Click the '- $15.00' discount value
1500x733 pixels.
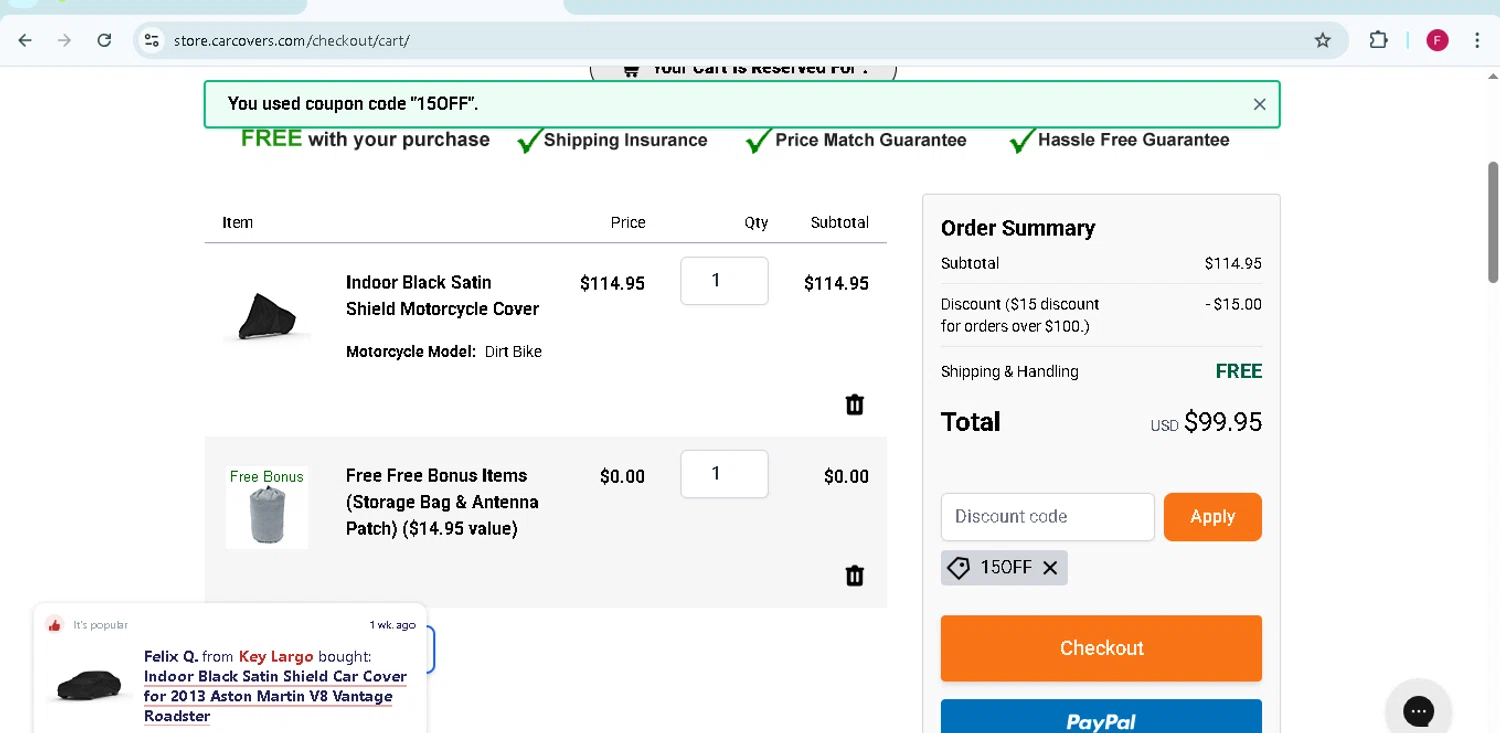tap(1233, 304)
